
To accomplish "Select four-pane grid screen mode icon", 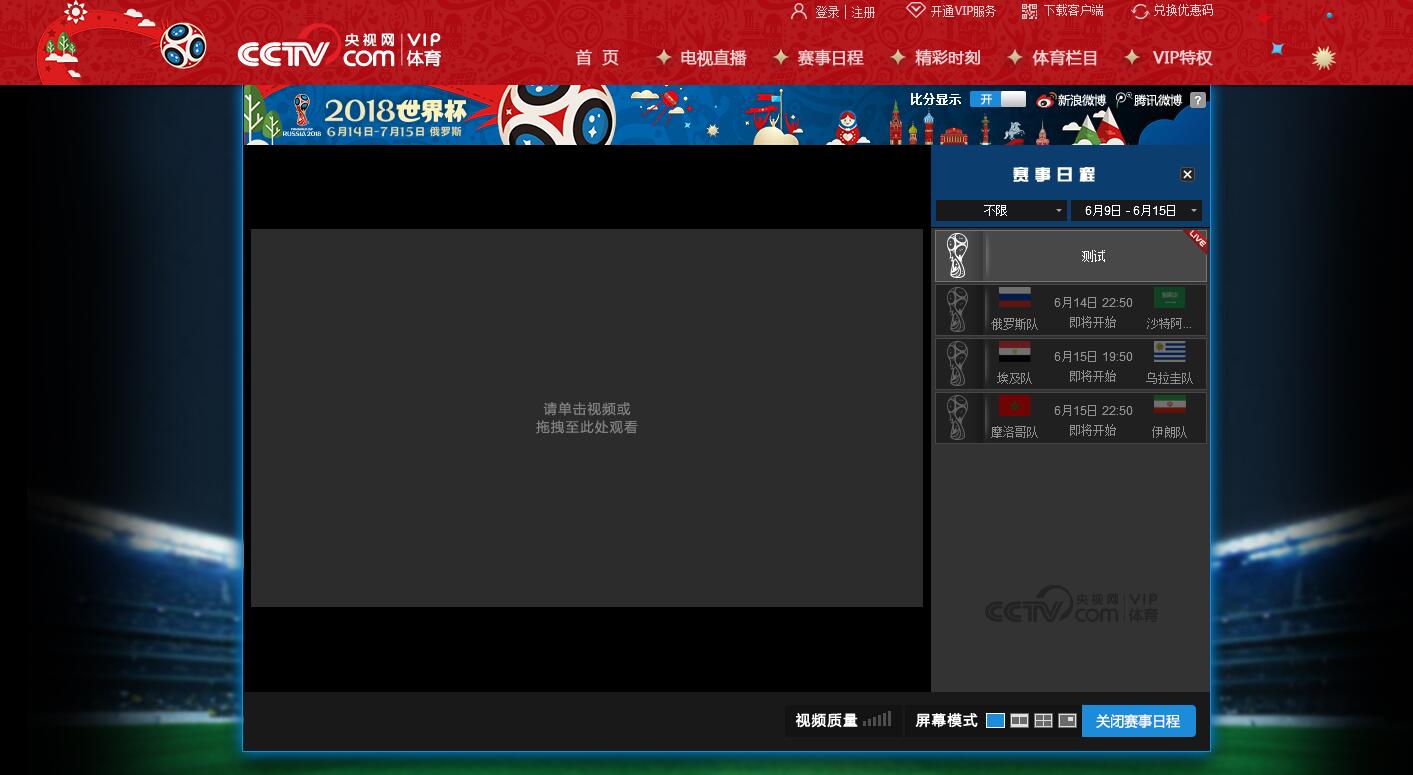I will click(x=1043, y=720).
